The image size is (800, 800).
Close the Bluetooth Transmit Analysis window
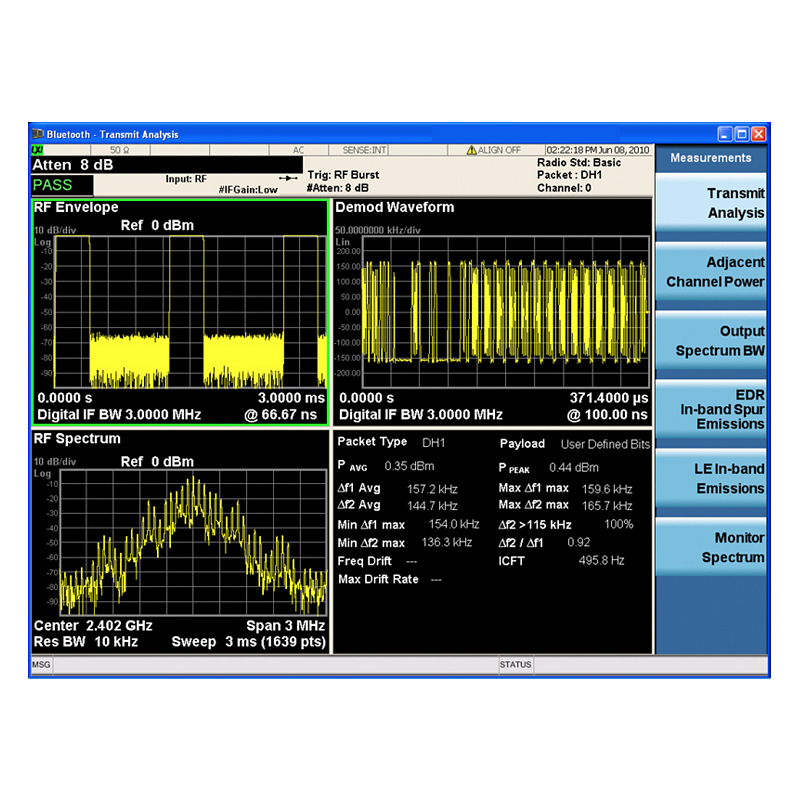click(759, 134)
